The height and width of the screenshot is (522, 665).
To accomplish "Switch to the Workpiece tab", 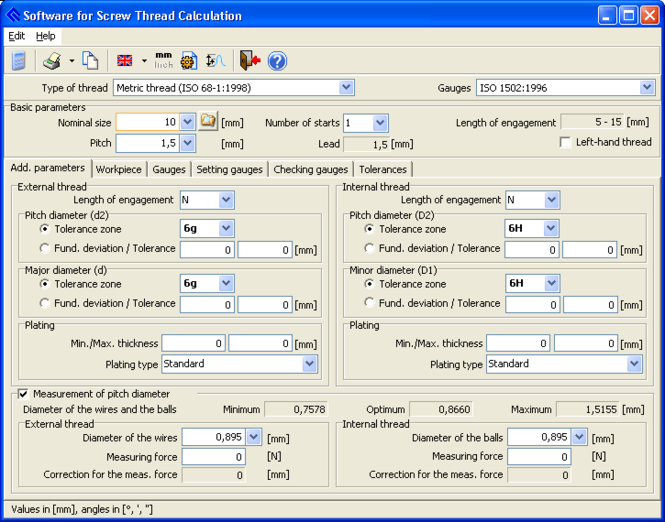I will pos(119,169).
